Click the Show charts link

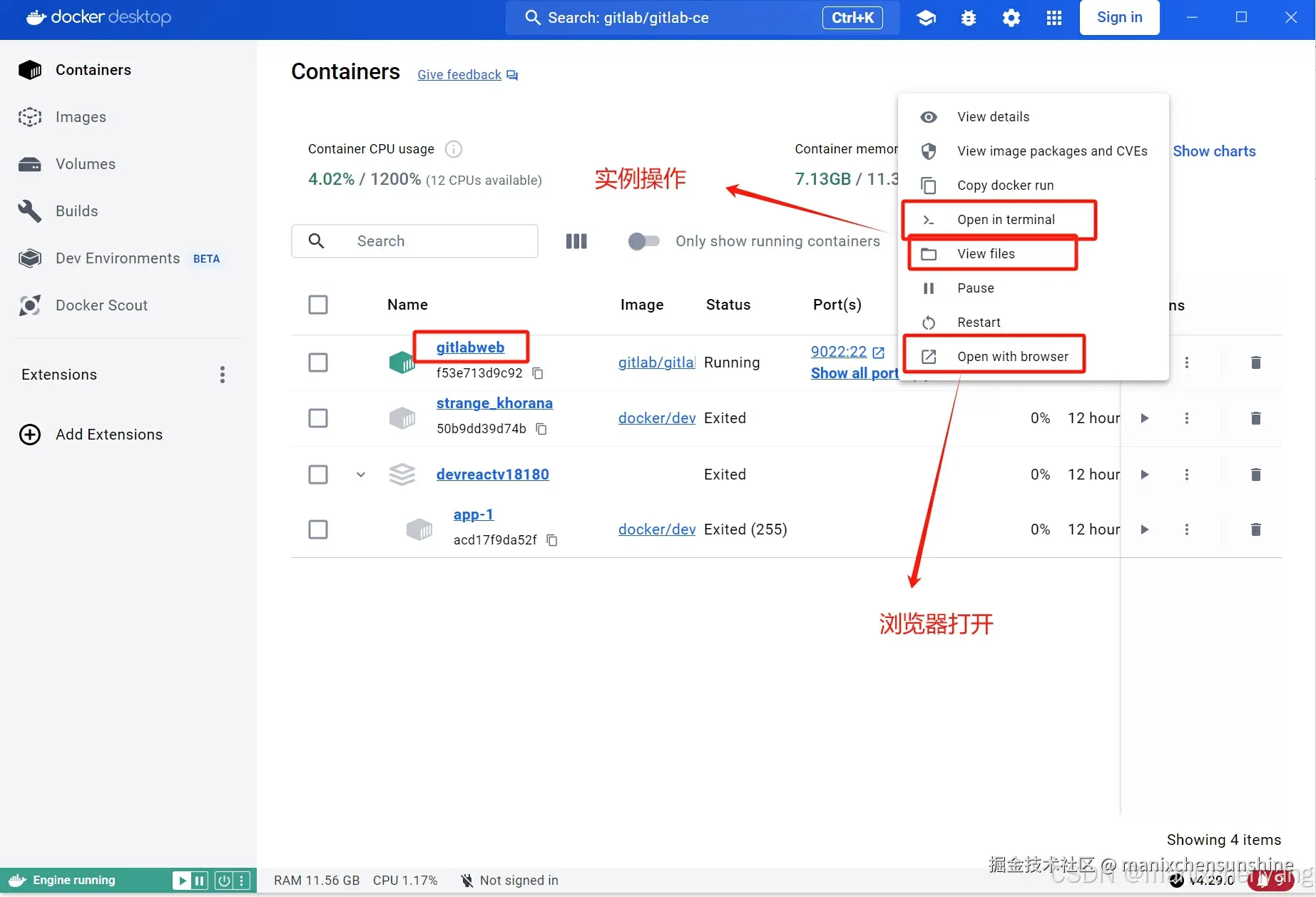coord(1214,151)
